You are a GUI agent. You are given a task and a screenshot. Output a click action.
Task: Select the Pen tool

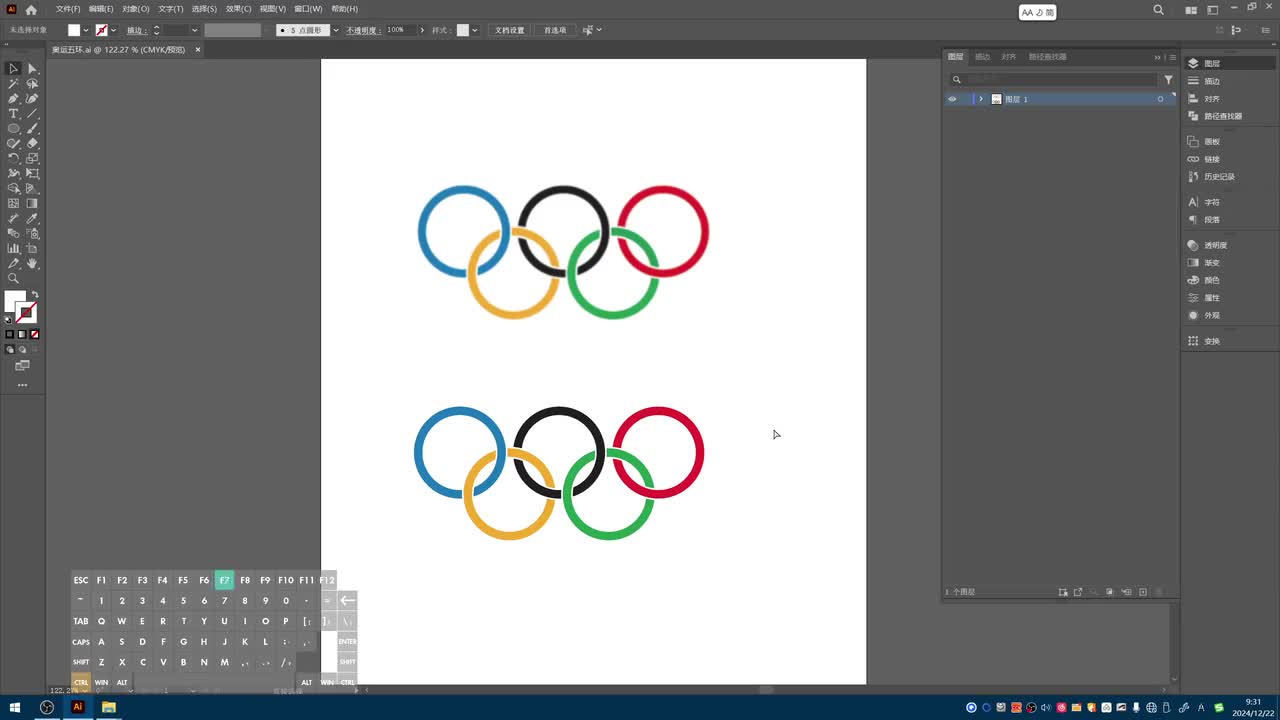point(13,99)
